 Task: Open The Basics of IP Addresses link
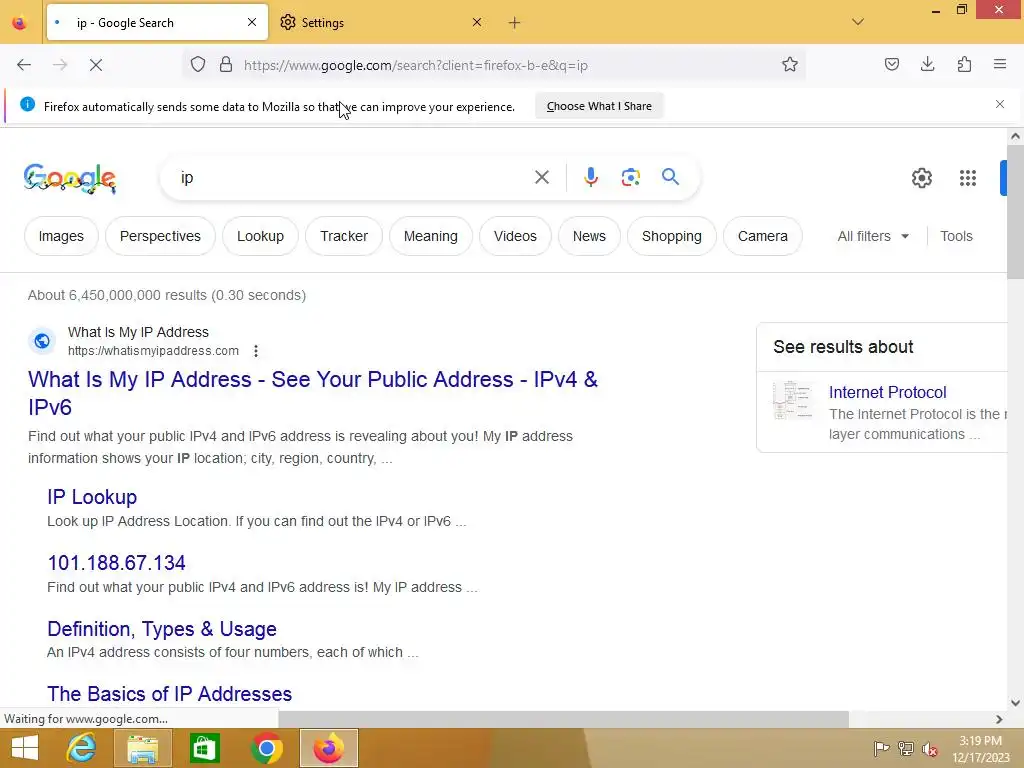[170, 694]
